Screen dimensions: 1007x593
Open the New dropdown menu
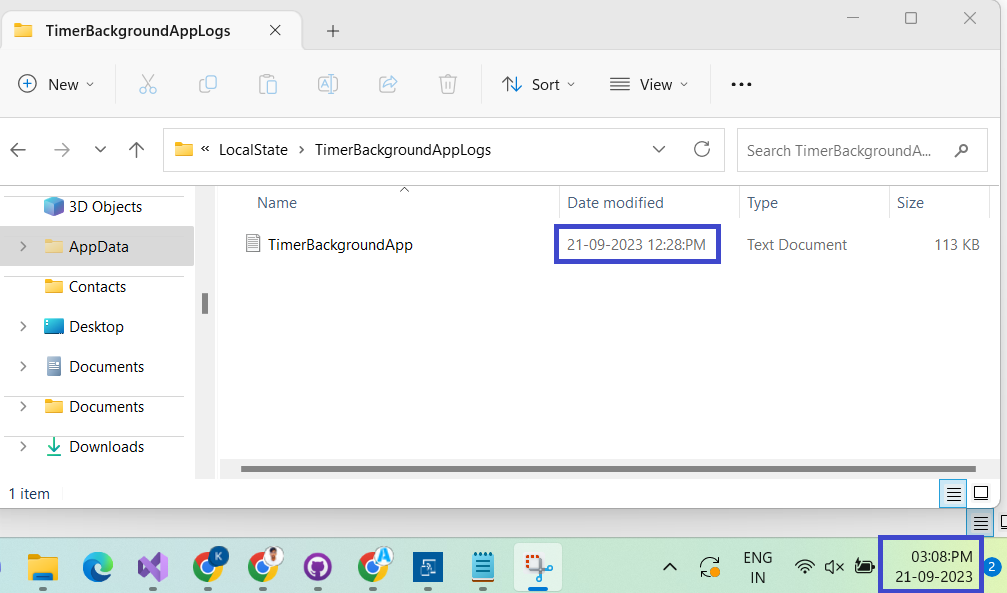(57, 84)
